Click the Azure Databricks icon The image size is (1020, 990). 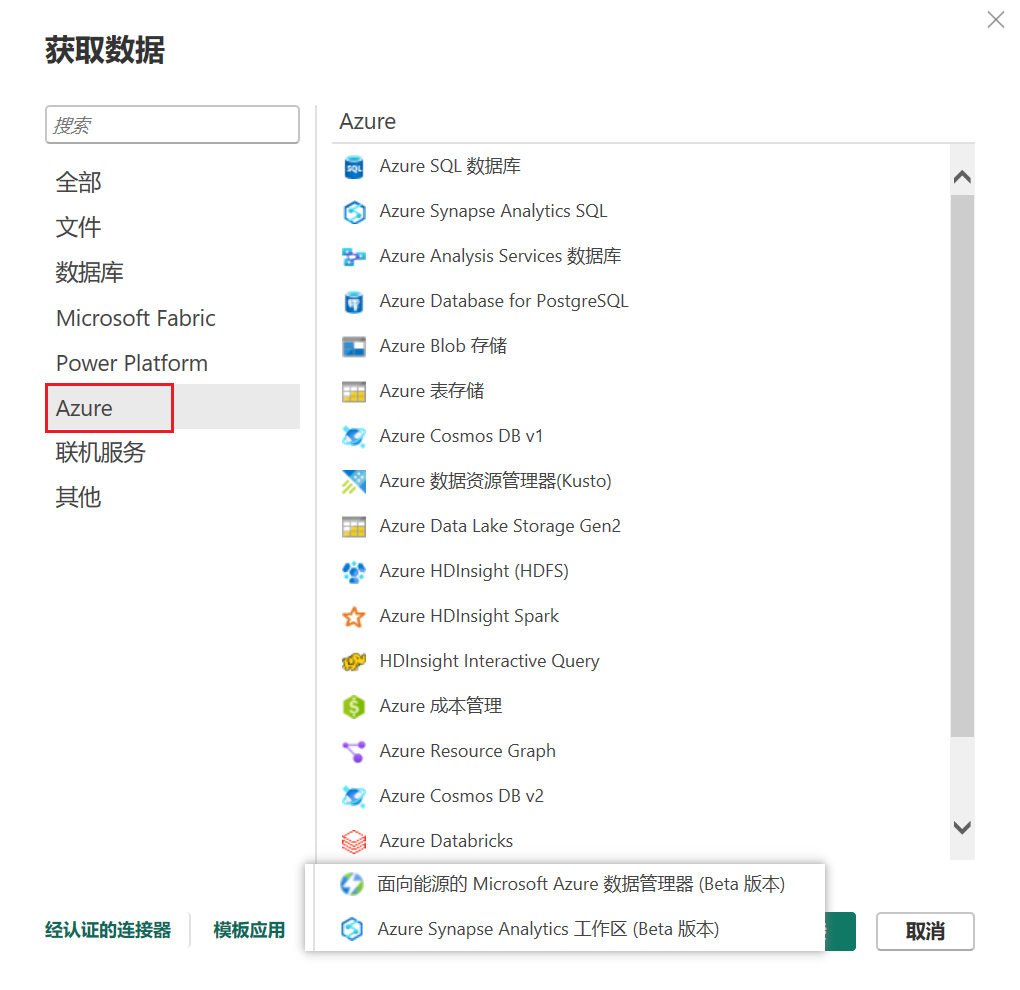[x=354, y=841]
